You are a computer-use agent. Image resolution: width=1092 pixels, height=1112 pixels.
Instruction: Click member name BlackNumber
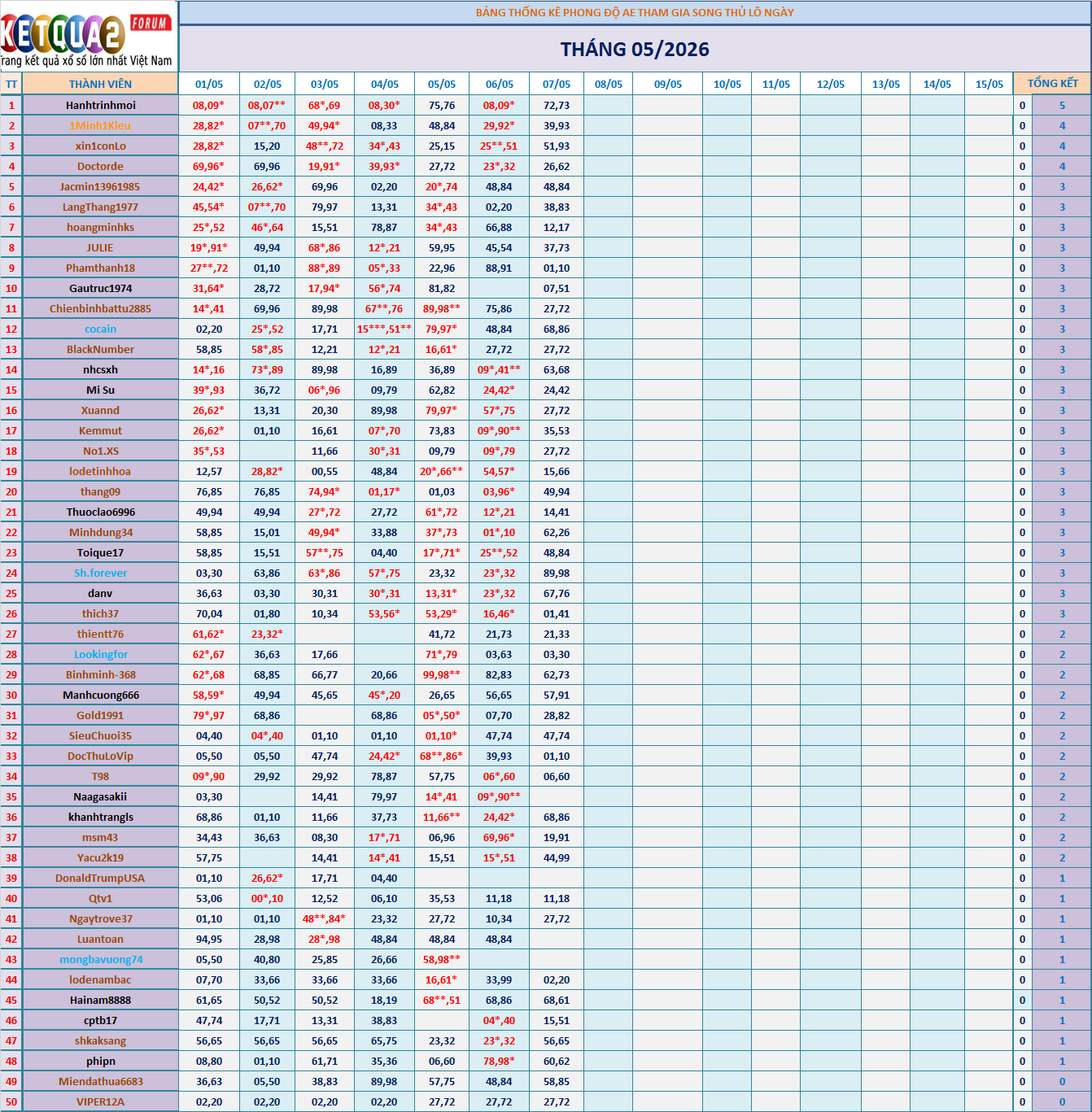(x=101, y=349)
